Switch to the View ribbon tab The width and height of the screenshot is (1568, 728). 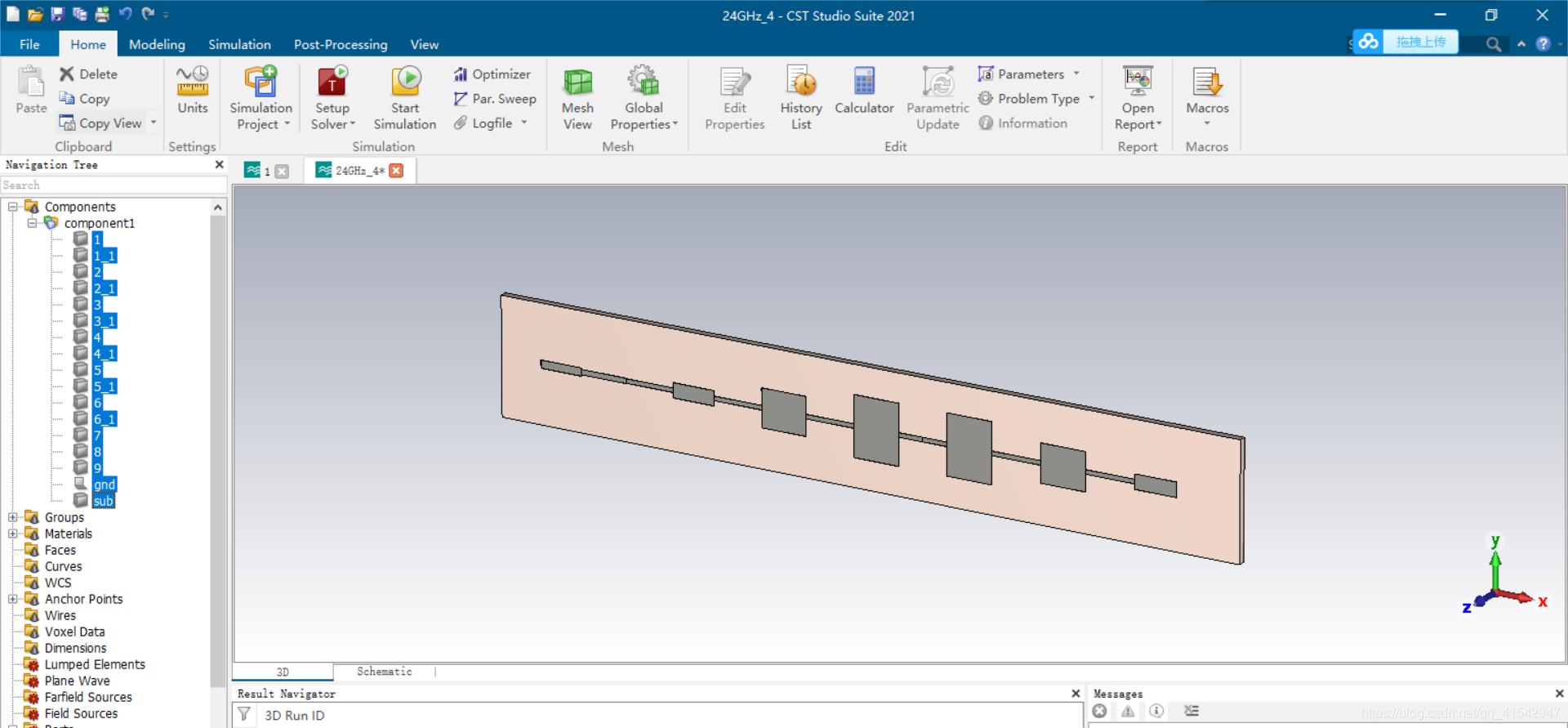tap(425, 44)
